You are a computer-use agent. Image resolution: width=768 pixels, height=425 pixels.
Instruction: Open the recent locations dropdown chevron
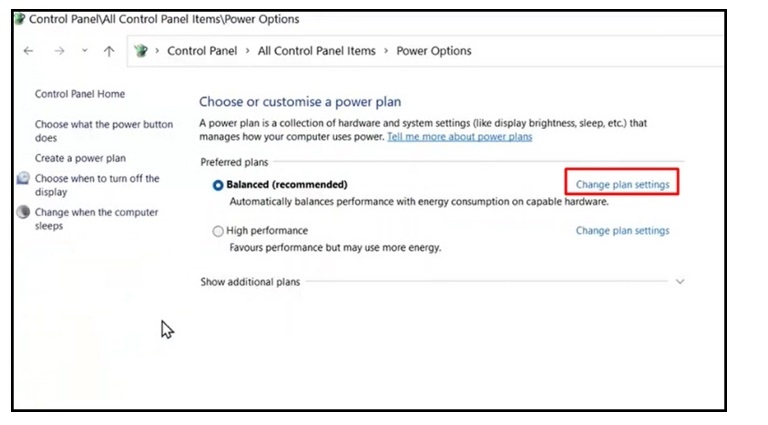coord(84,51)
